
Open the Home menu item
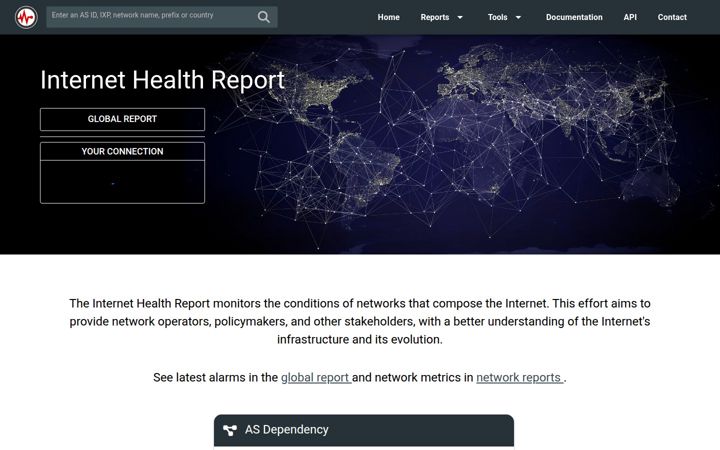click(x=388, y=17)
